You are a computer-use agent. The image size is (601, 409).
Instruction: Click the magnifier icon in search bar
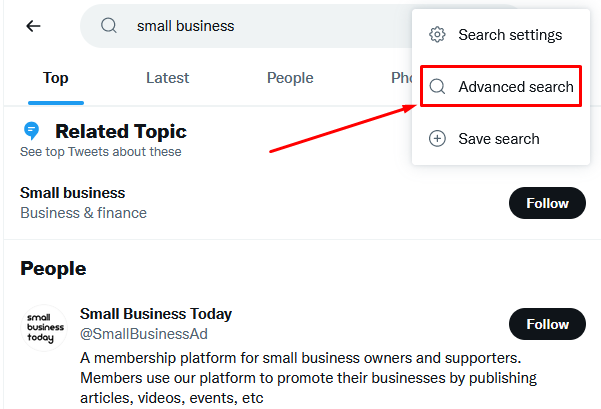[x=109, y=26]
